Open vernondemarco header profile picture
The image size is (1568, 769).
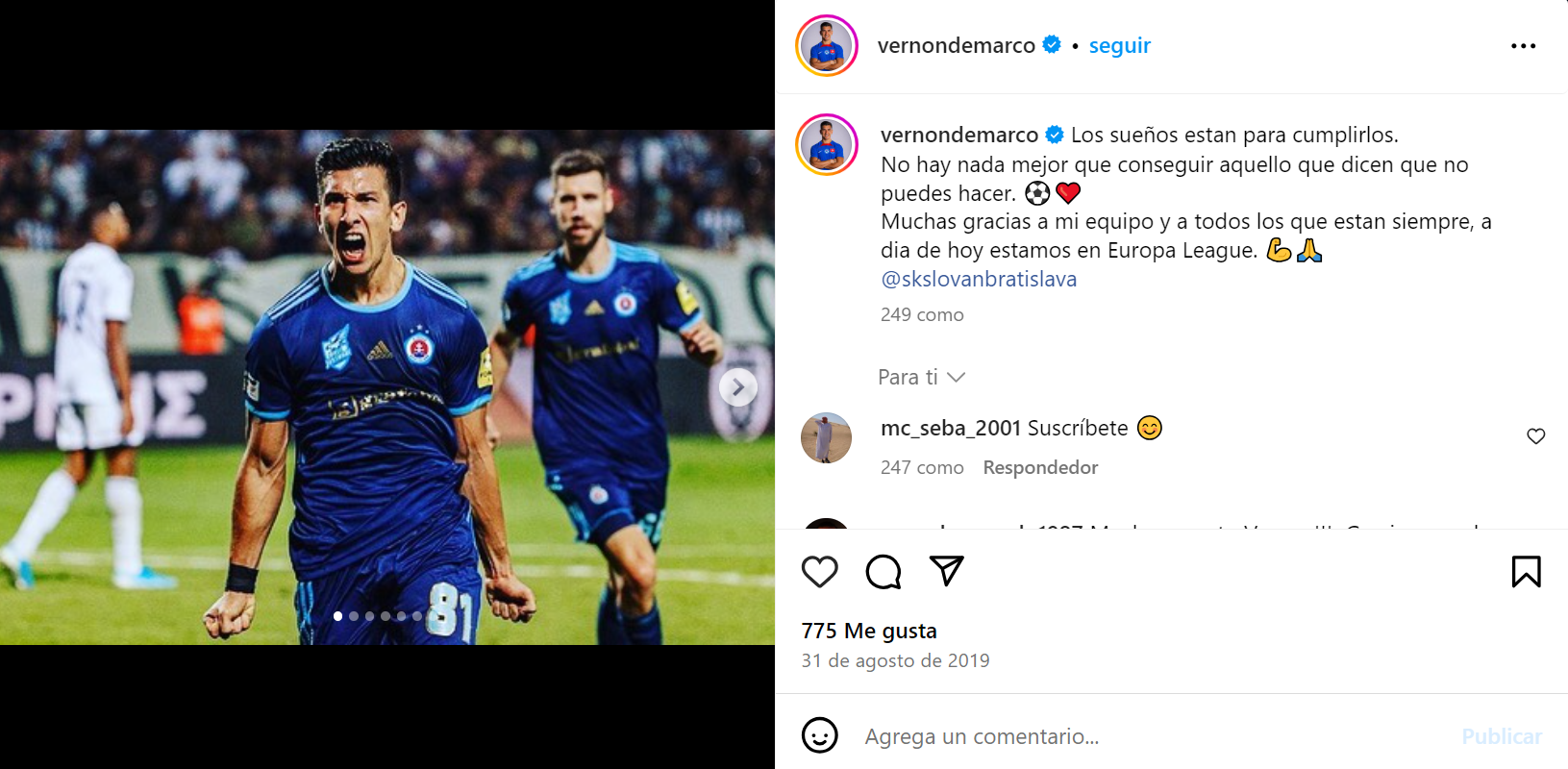click(827, 46)
